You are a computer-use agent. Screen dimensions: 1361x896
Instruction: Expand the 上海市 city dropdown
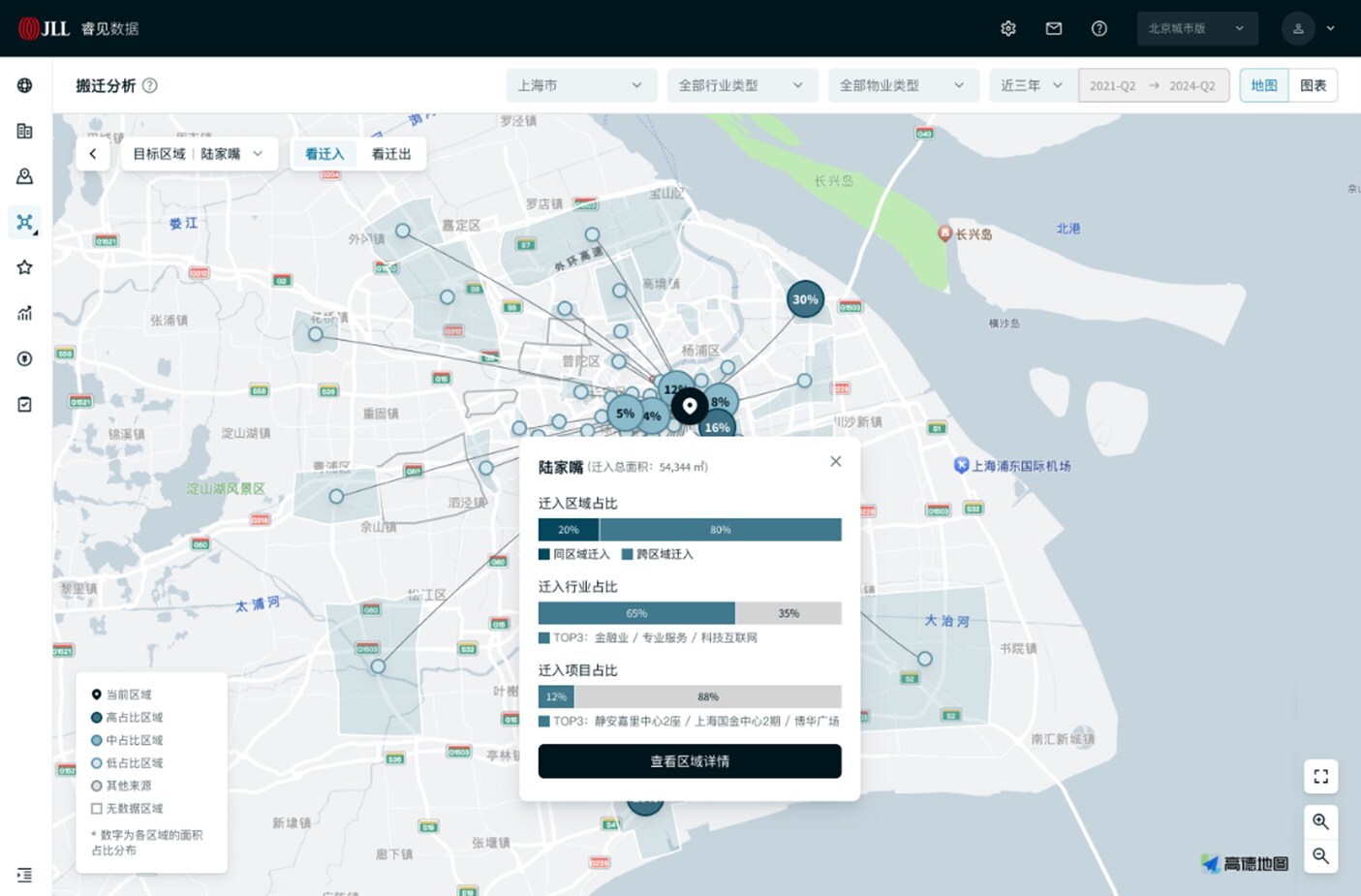pos(579,85)
